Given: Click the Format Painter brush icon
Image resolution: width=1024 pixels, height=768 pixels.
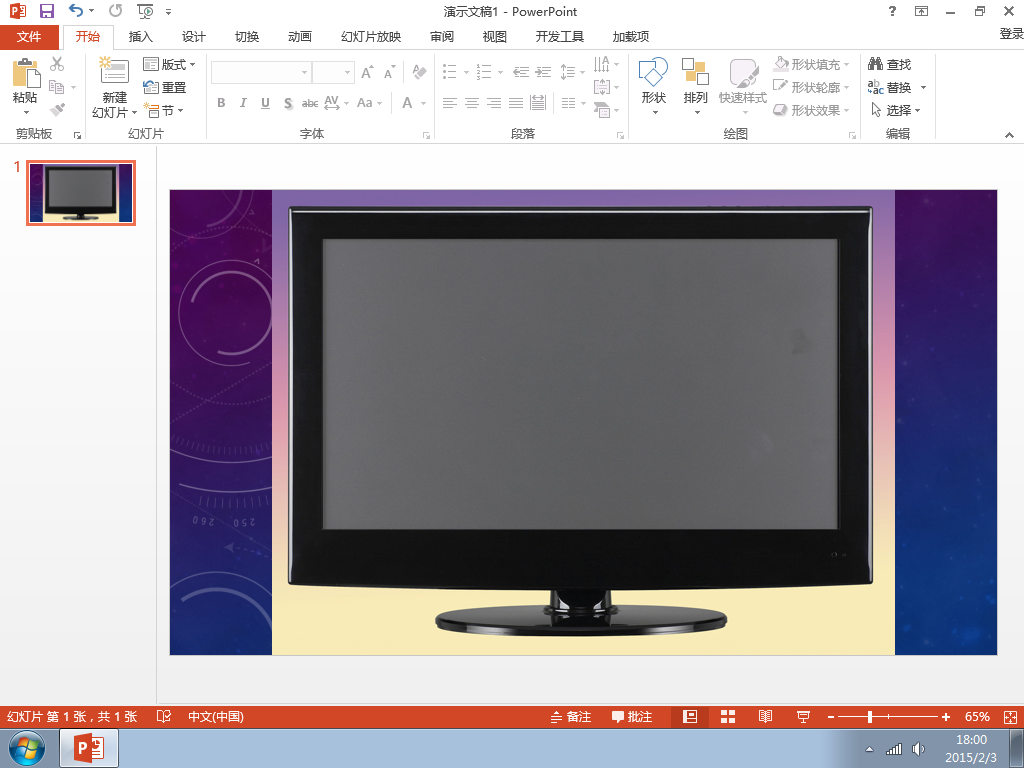Looking at the screenshot, I should pyautogui.click(x=57, y=110).
